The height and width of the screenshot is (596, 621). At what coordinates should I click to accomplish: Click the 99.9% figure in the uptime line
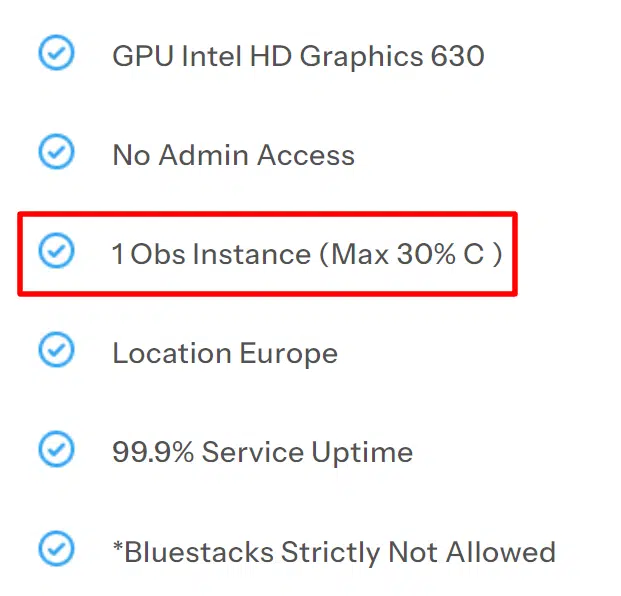(x=153, y=452)
